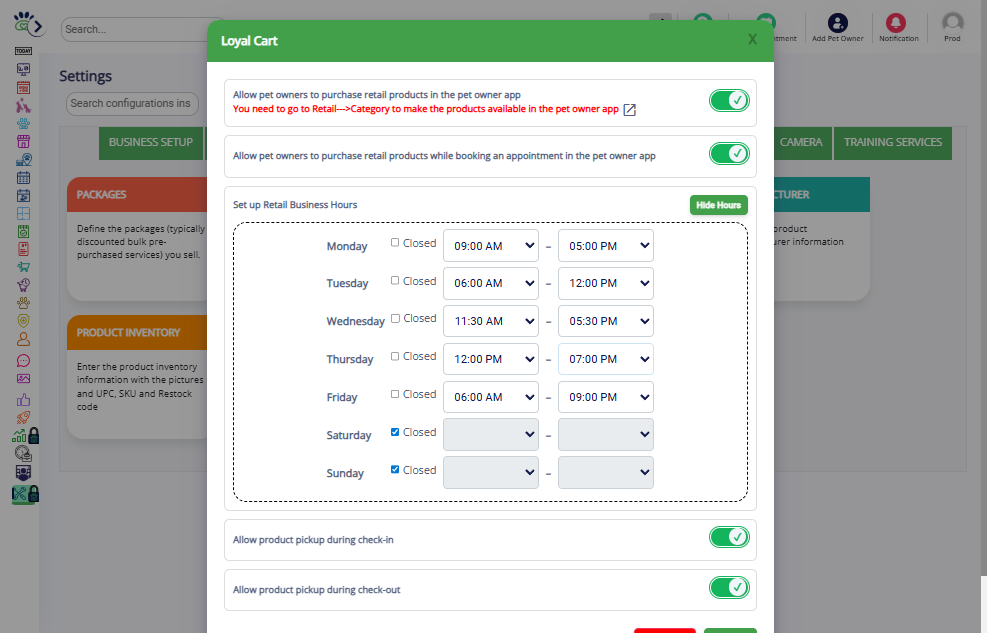
Task: Open the yellow shield sidebar icon
Action: [23, 321]
